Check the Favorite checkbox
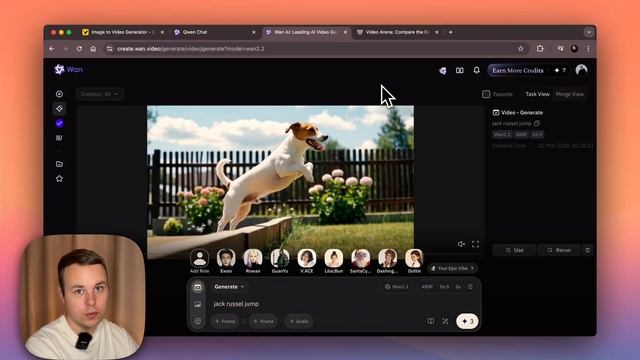Screen dimensions: 640x360 pyautogui.click(x=486, y=94)
